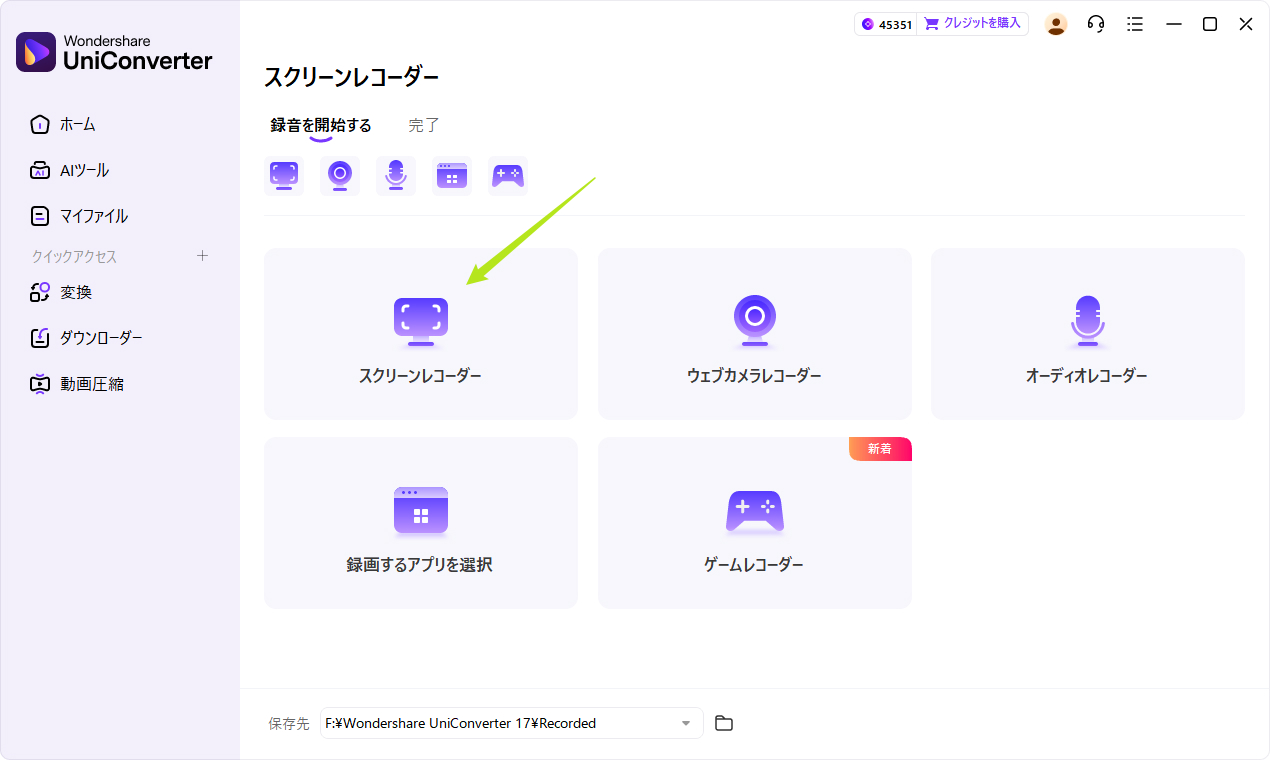Switch to the 完了 tab
Screen dimensions: 1270x760
click(x=423, y=124)
